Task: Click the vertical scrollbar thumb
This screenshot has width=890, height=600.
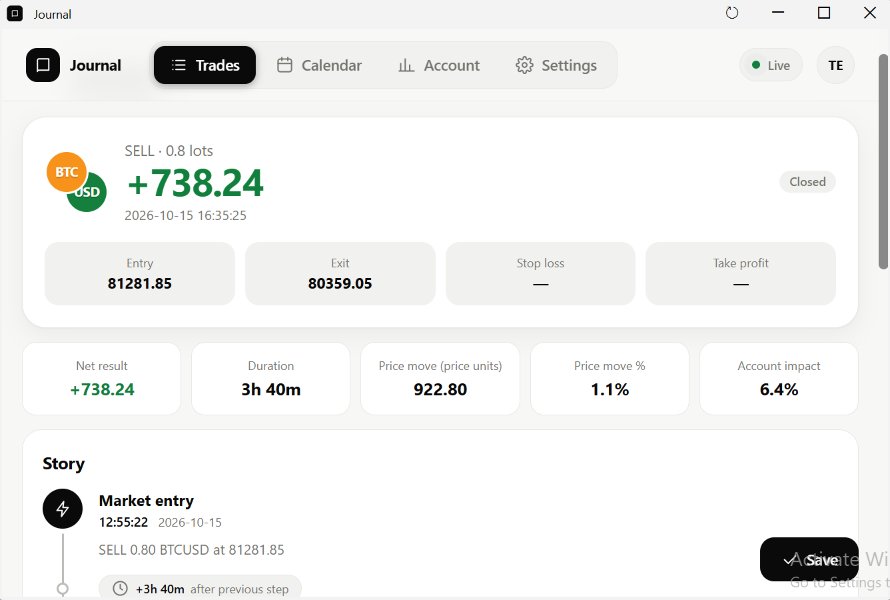Action: [883, 162]
